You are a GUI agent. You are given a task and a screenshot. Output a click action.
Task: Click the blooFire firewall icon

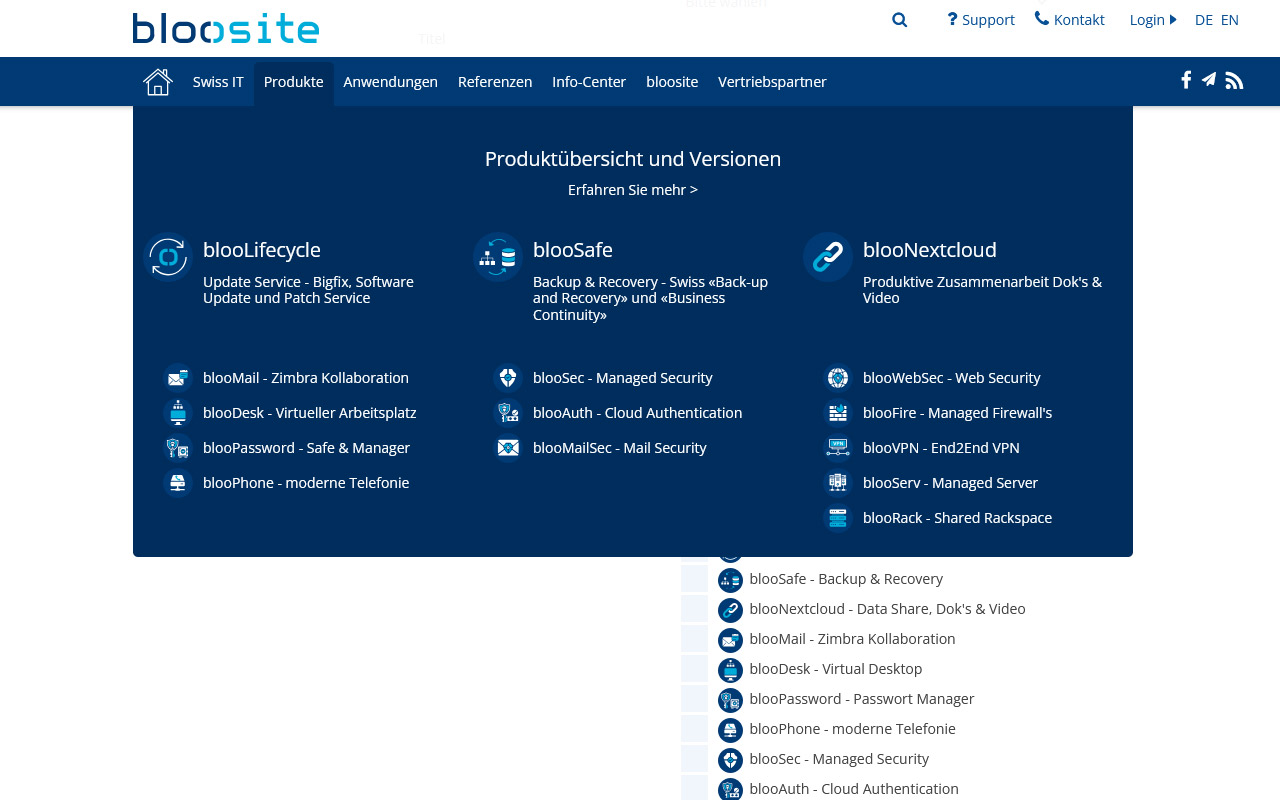pyautogui.click(x=838, y=413)
